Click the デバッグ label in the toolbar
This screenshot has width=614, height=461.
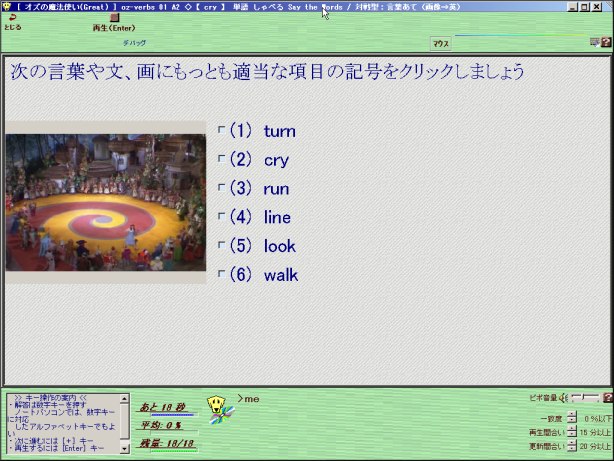click(134, 43)
